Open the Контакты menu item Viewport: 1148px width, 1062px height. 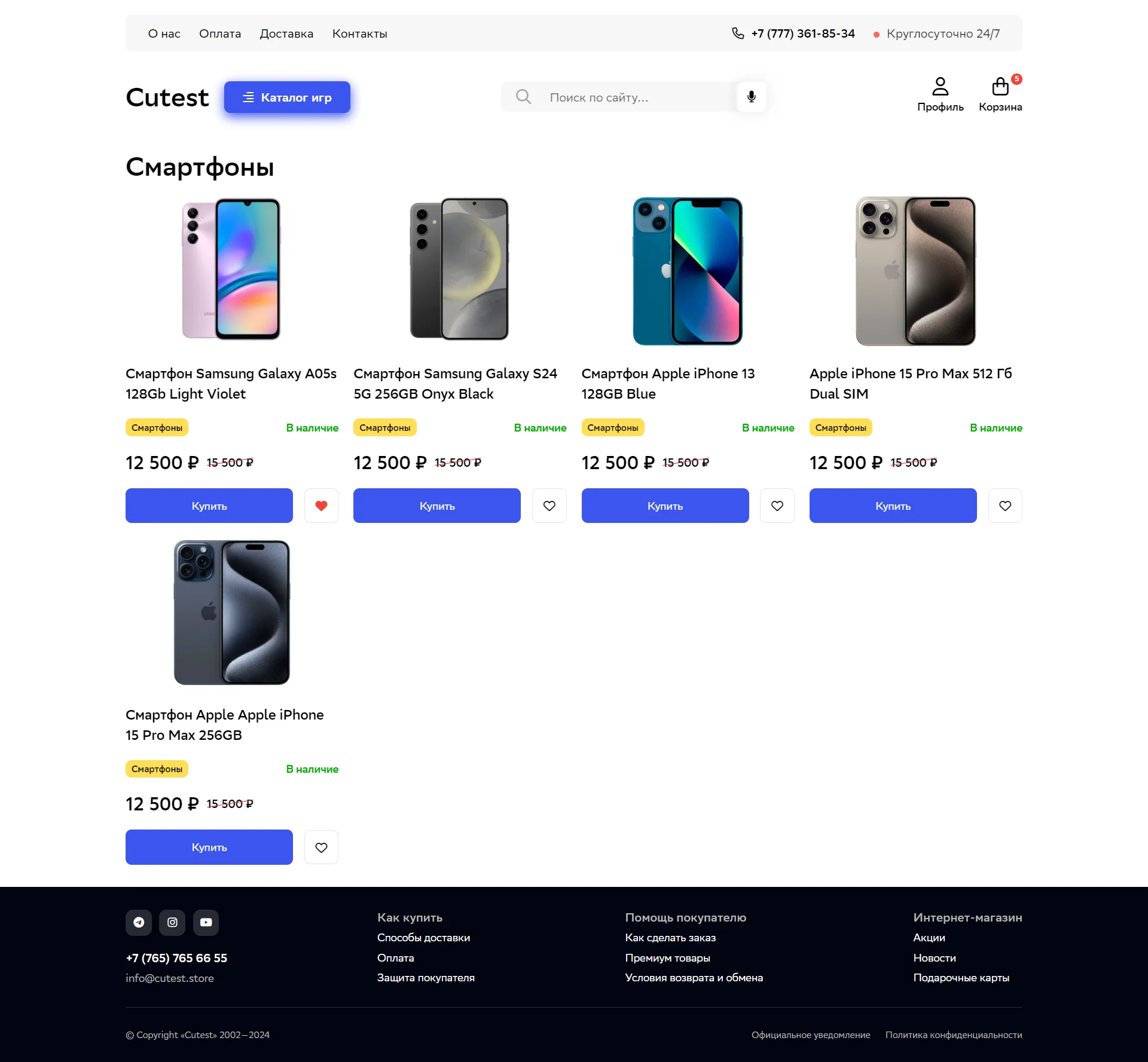[x=359, y=33]
